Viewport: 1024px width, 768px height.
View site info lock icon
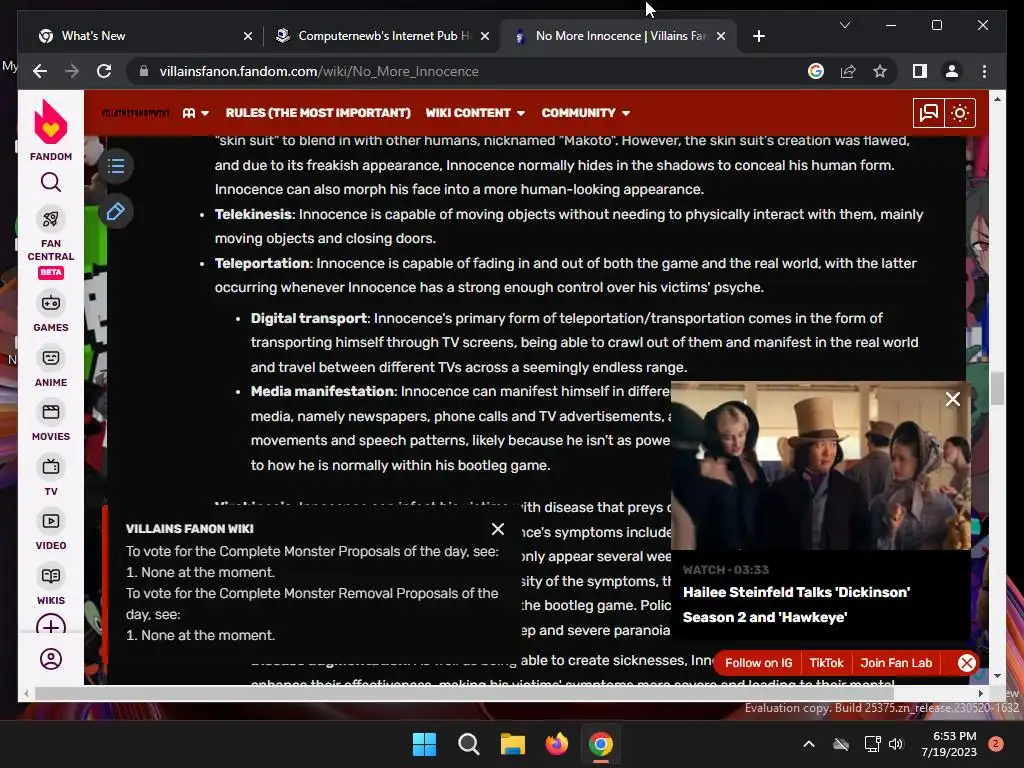pos(144,71)
